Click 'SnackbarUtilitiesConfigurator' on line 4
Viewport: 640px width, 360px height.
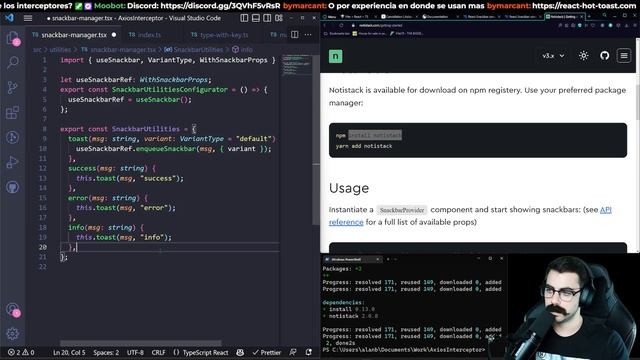170,89
